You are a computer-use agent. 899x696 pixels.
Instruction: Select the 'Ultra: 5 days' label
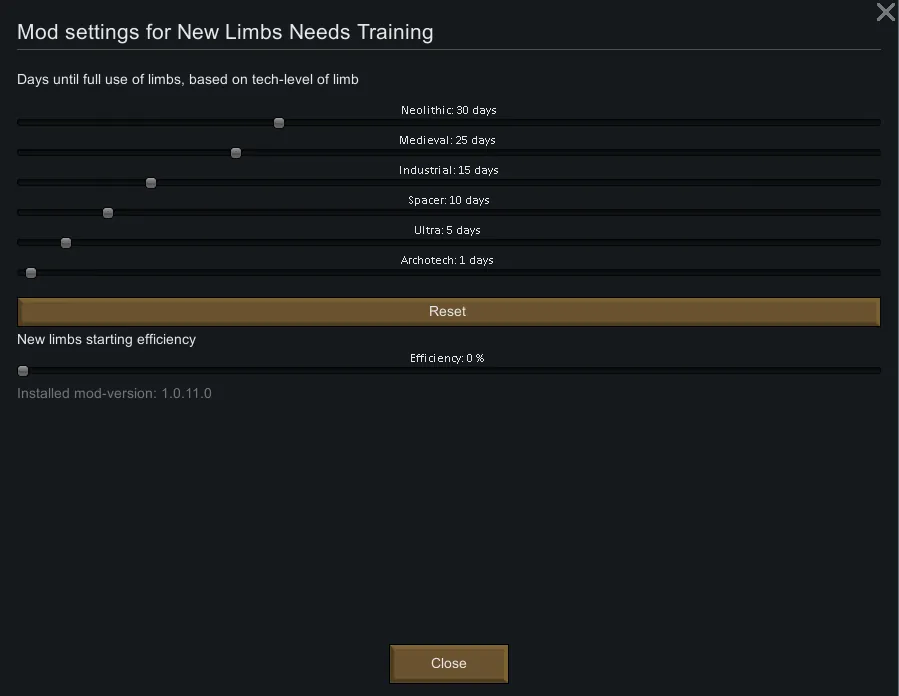(447, 230)
